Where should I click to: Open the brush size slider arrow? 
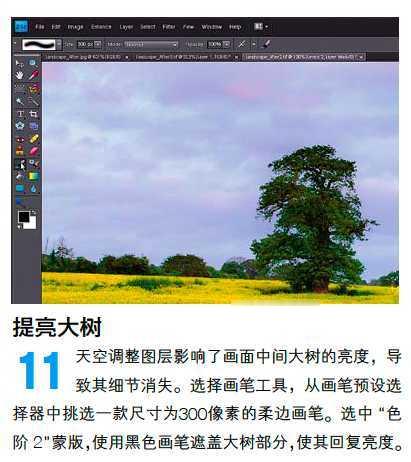[98, 44]
